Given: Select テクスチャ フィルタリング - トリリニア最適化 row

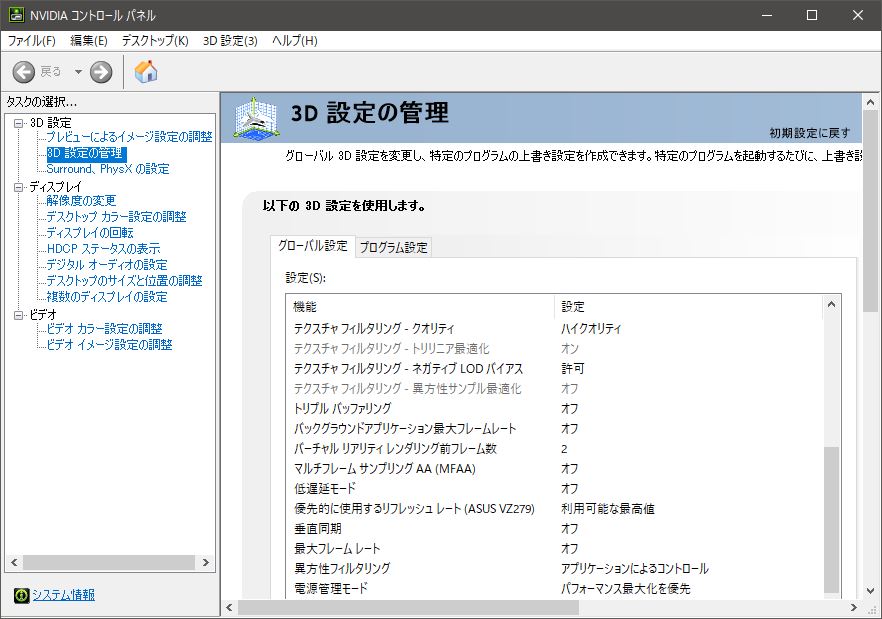Looking at the screenshot, I should click(x=554, y=349).
